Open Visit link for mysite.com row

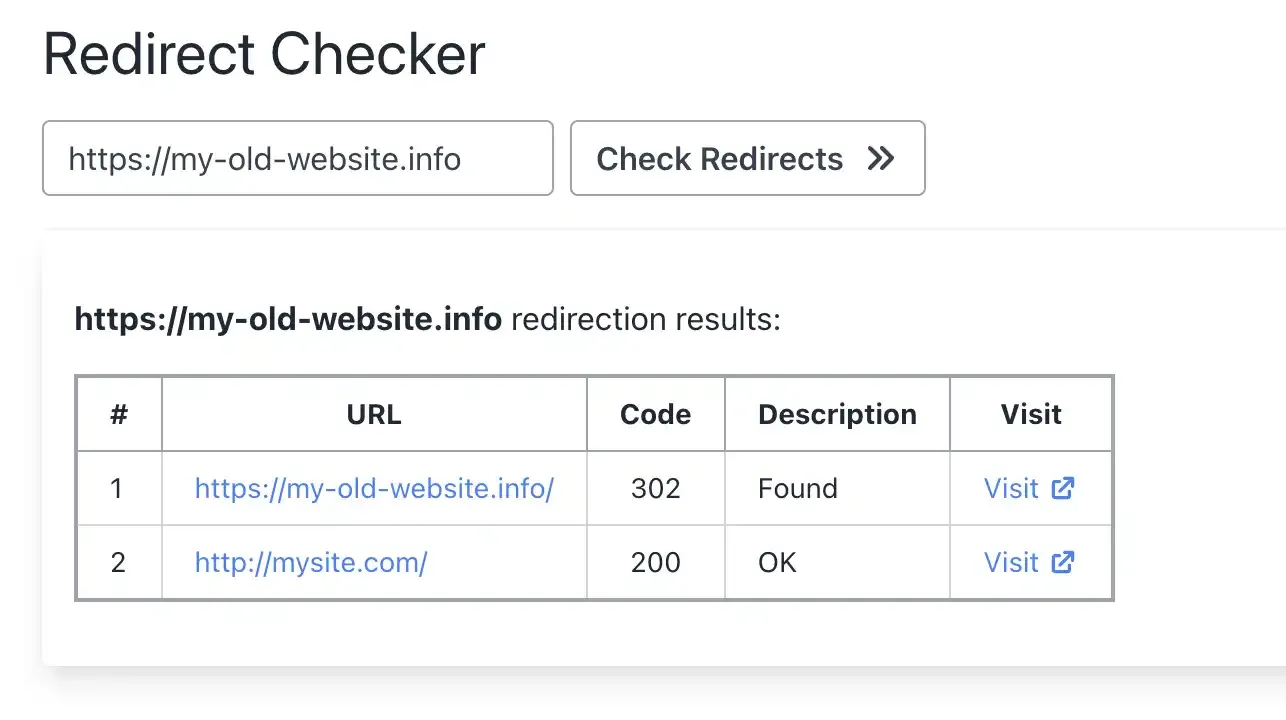1013,562
